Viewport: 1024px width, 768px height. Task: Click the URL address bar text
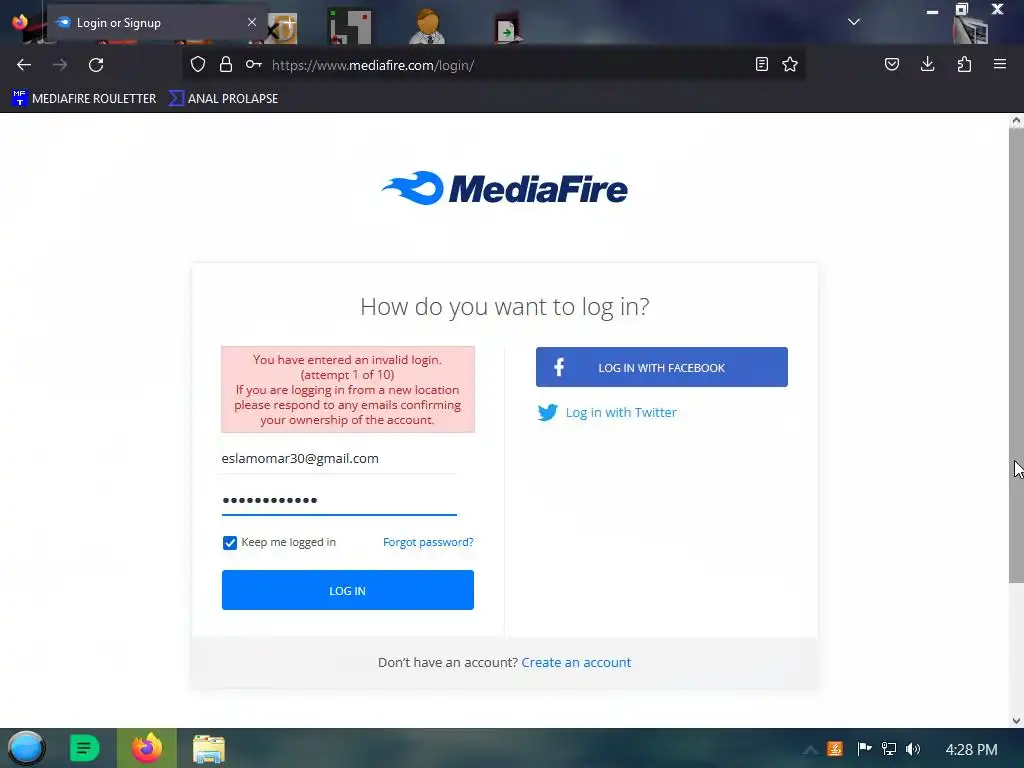(x=373, y=65)
